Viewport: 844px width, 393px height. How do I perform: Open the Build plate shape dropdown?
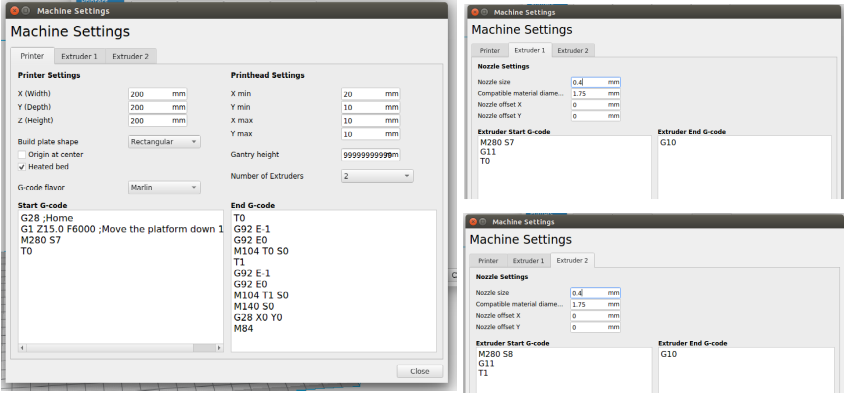click(x=165, y=142)
